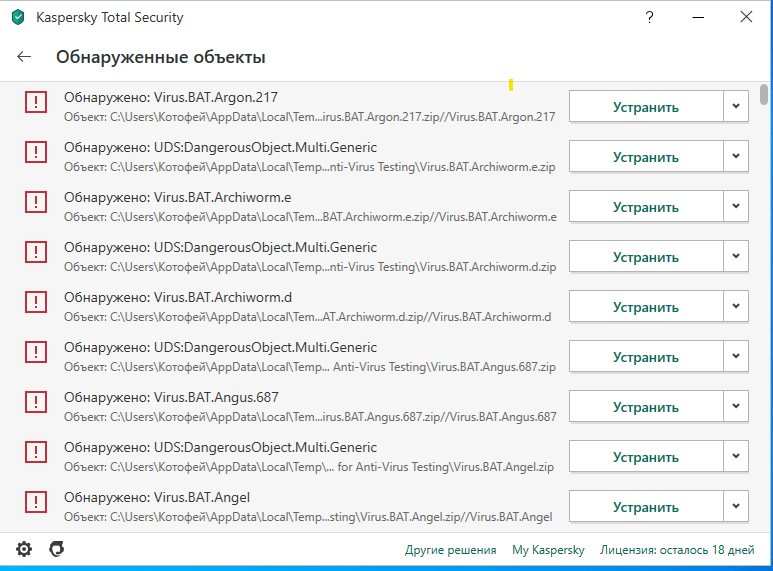Click Устранить for the Angel.zip object

pyautogui.click(x=646, y=456)
